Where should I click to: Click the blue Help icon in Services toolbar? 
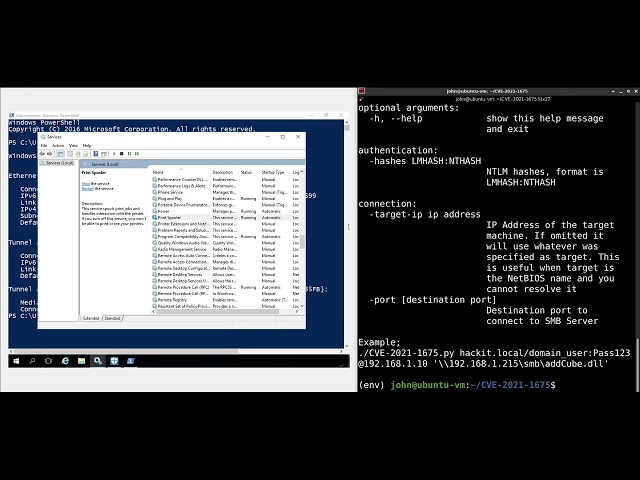pos(96,154)
